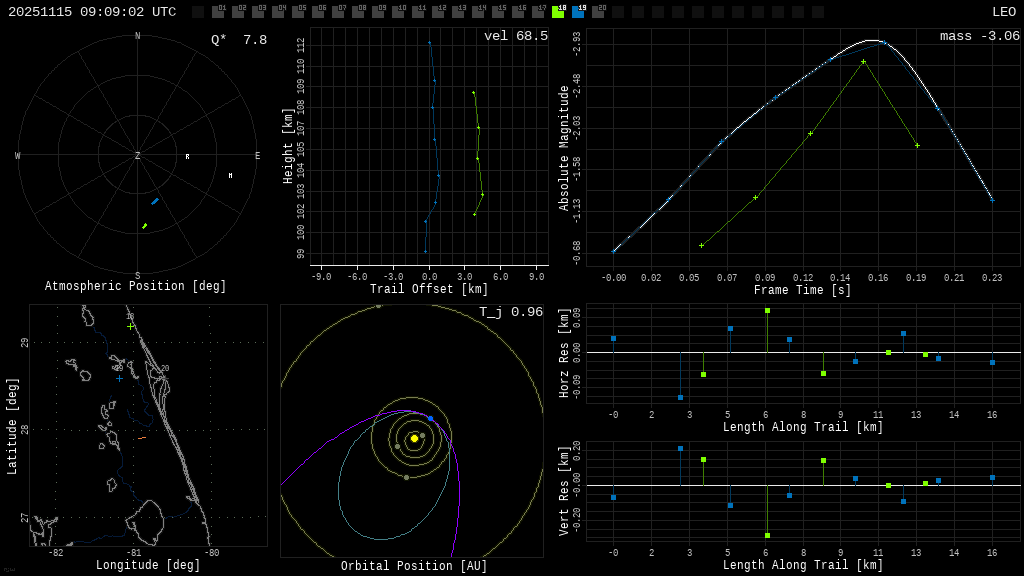
Task: Click the Q* 7.8 value
Action: click(239, 40)
